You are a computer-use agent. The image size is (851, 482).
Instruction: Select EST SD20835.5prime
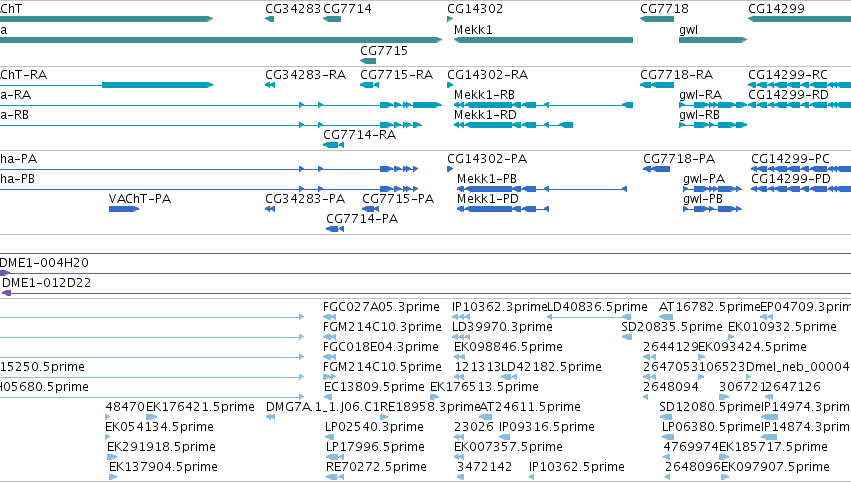coord(672,327)
